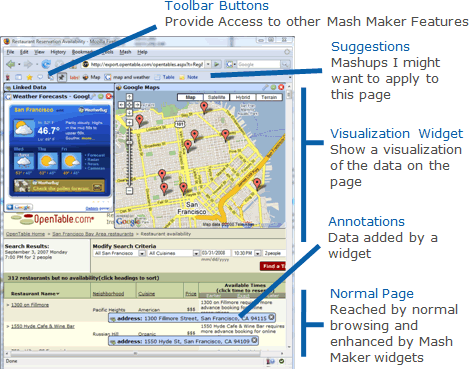Reload the page with the refresh icon

tap(46, 64)
